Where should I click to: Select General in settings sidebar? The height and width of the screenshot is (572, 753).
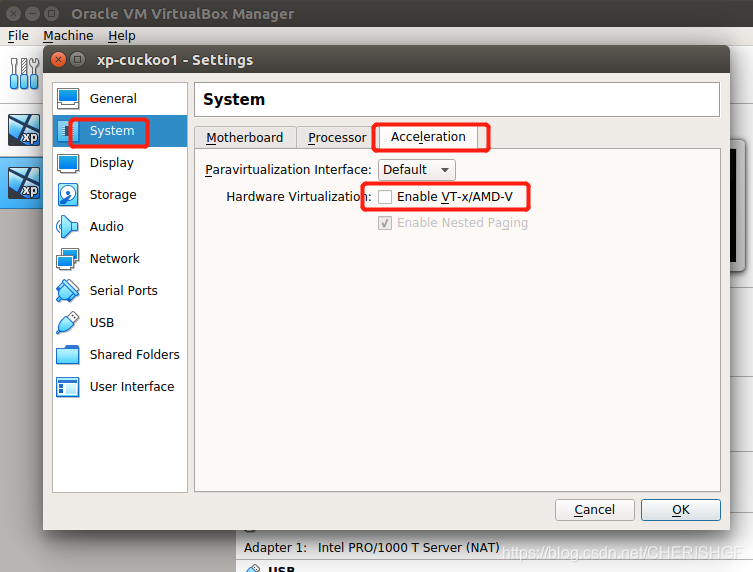pos(120,98)
